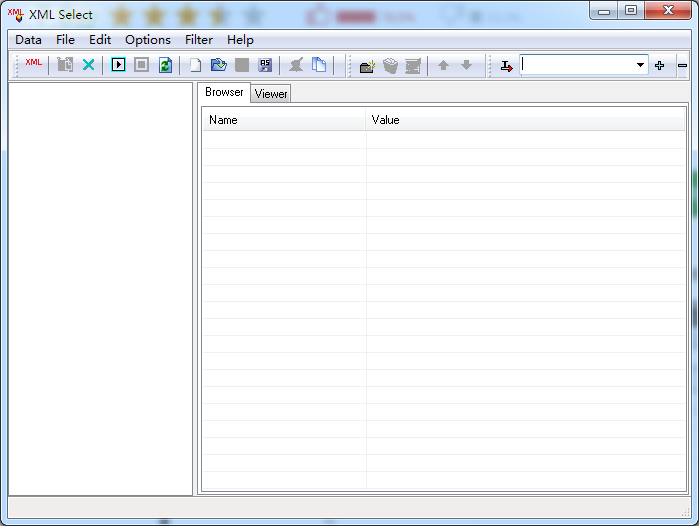Click the text insert red arrow icon
The height and width of the screenshot is (526, 699).
pos(506,66)
